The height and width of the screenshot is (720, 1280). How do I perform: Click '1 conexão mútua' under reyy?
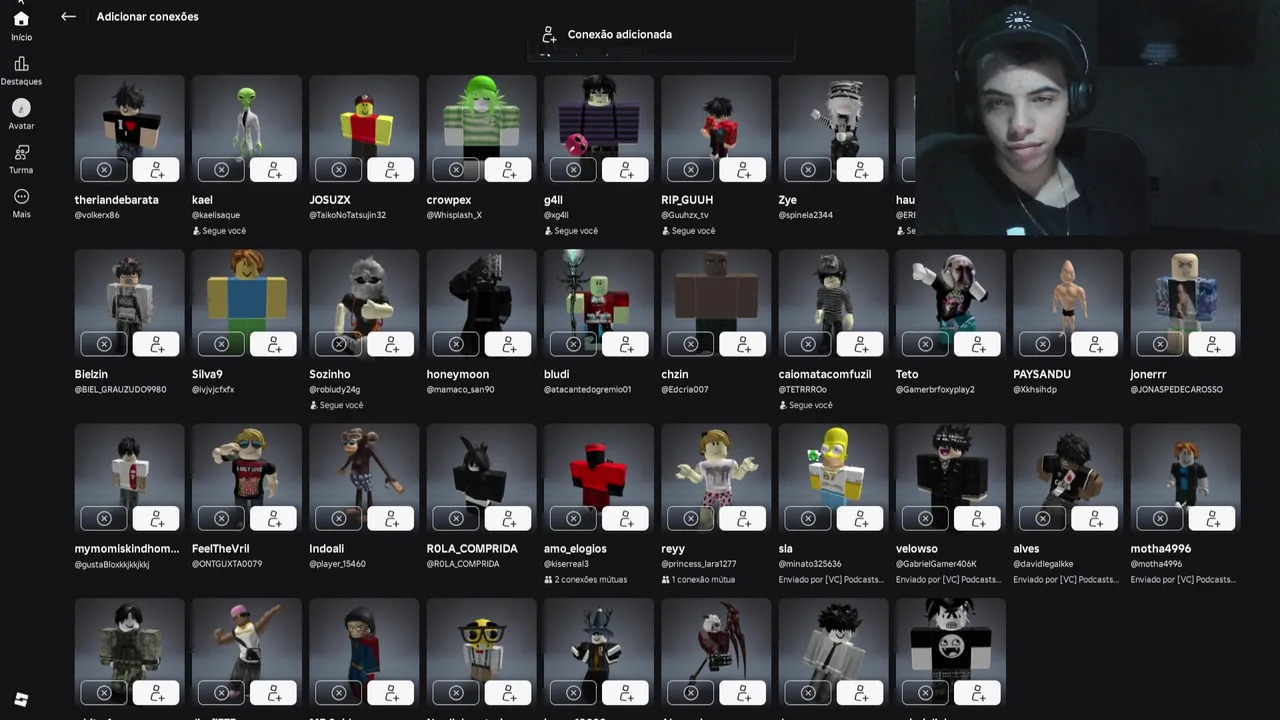(x=698, y=579)
